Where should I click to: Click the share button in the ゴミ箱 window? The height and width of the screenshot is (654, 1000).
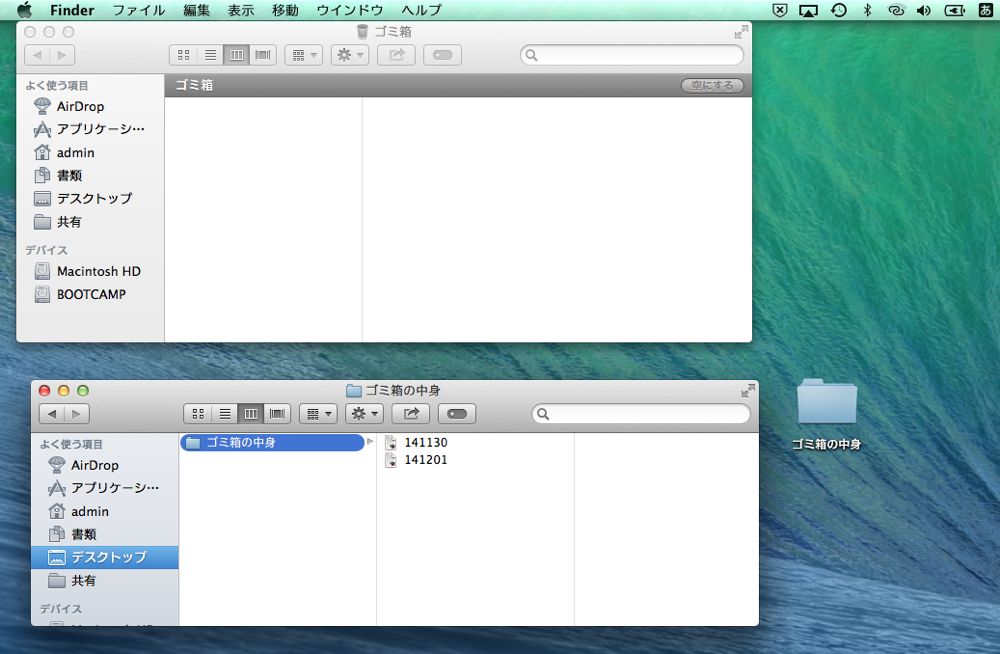[396, 55]
